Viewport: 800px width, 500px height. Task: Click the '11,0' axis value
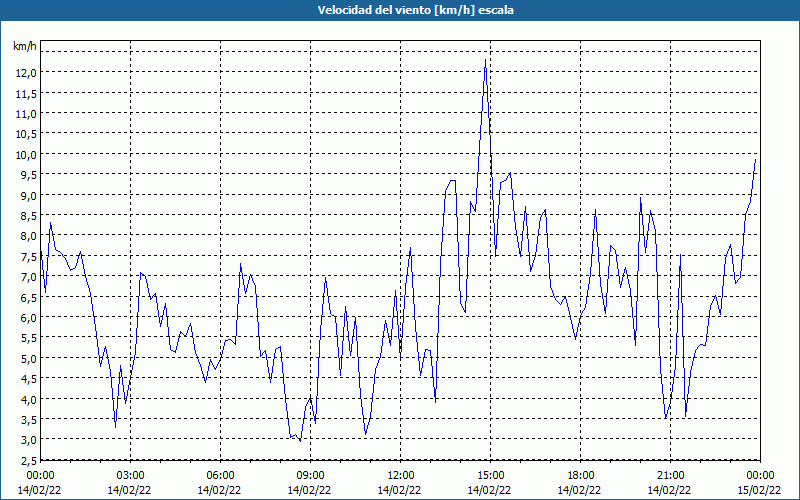click(x=26, y=114)
